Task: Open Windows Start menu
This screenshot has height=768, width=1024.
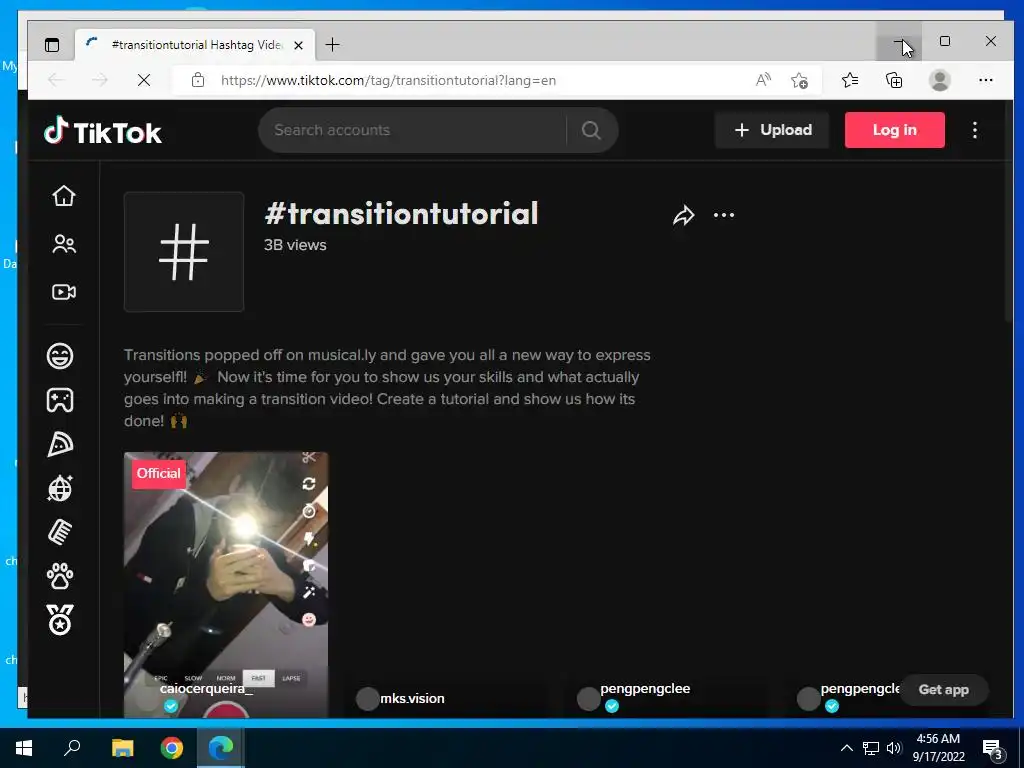Action: [24, 748]
